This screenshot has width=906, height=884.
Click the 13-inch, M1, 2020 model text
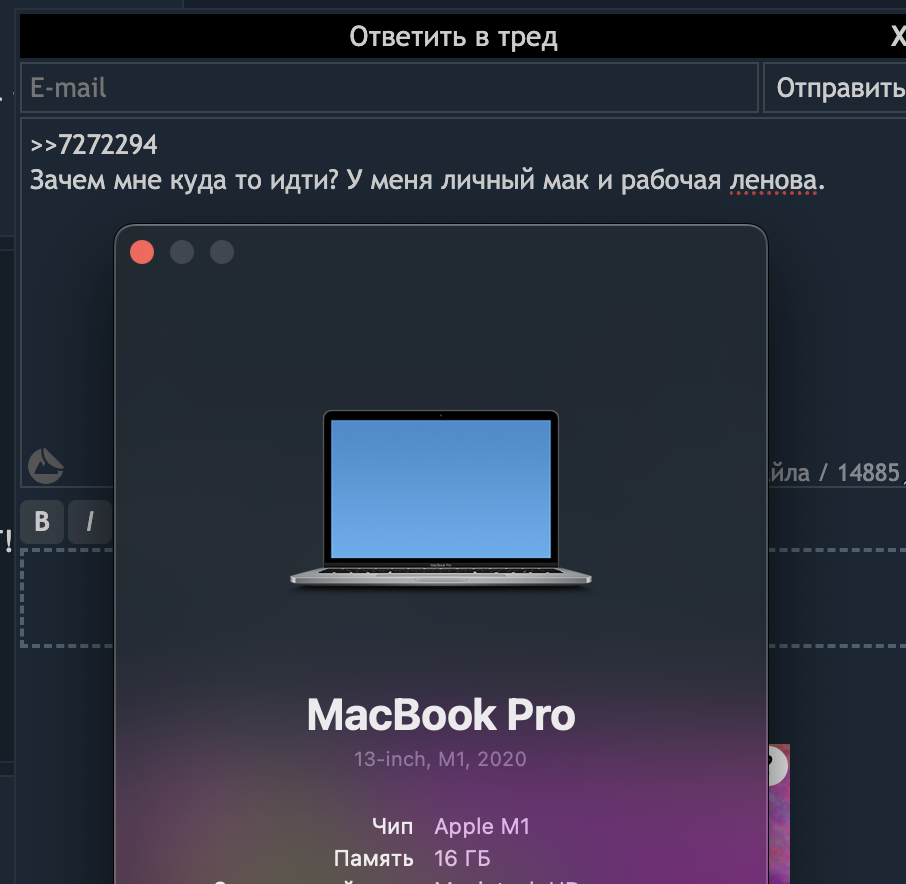[x=440, y=759]
